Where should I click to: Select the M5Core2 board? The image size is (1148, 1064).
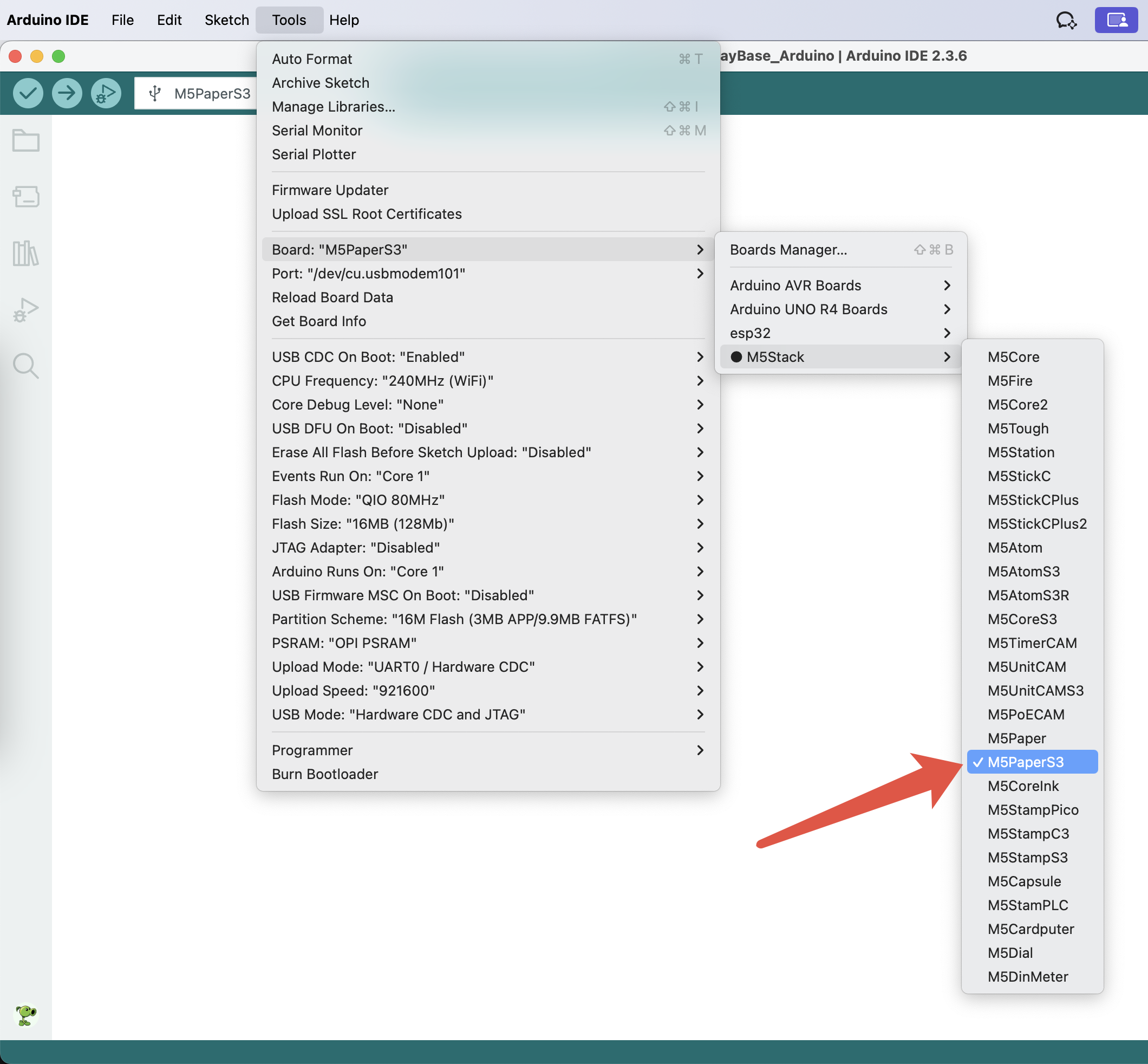[1032, 405]
